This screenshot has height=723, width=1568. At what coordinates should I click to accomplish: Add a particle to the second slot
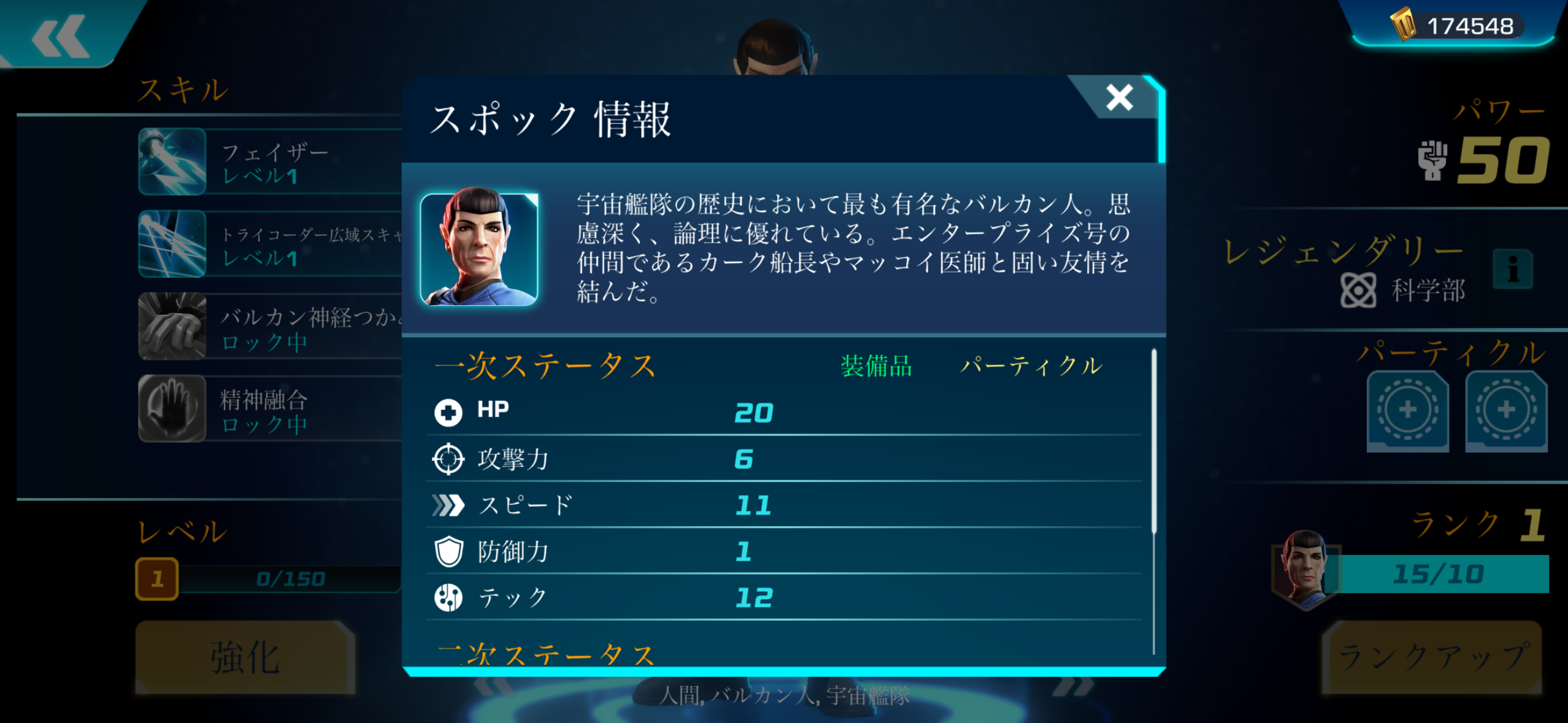pos(1506,410)
